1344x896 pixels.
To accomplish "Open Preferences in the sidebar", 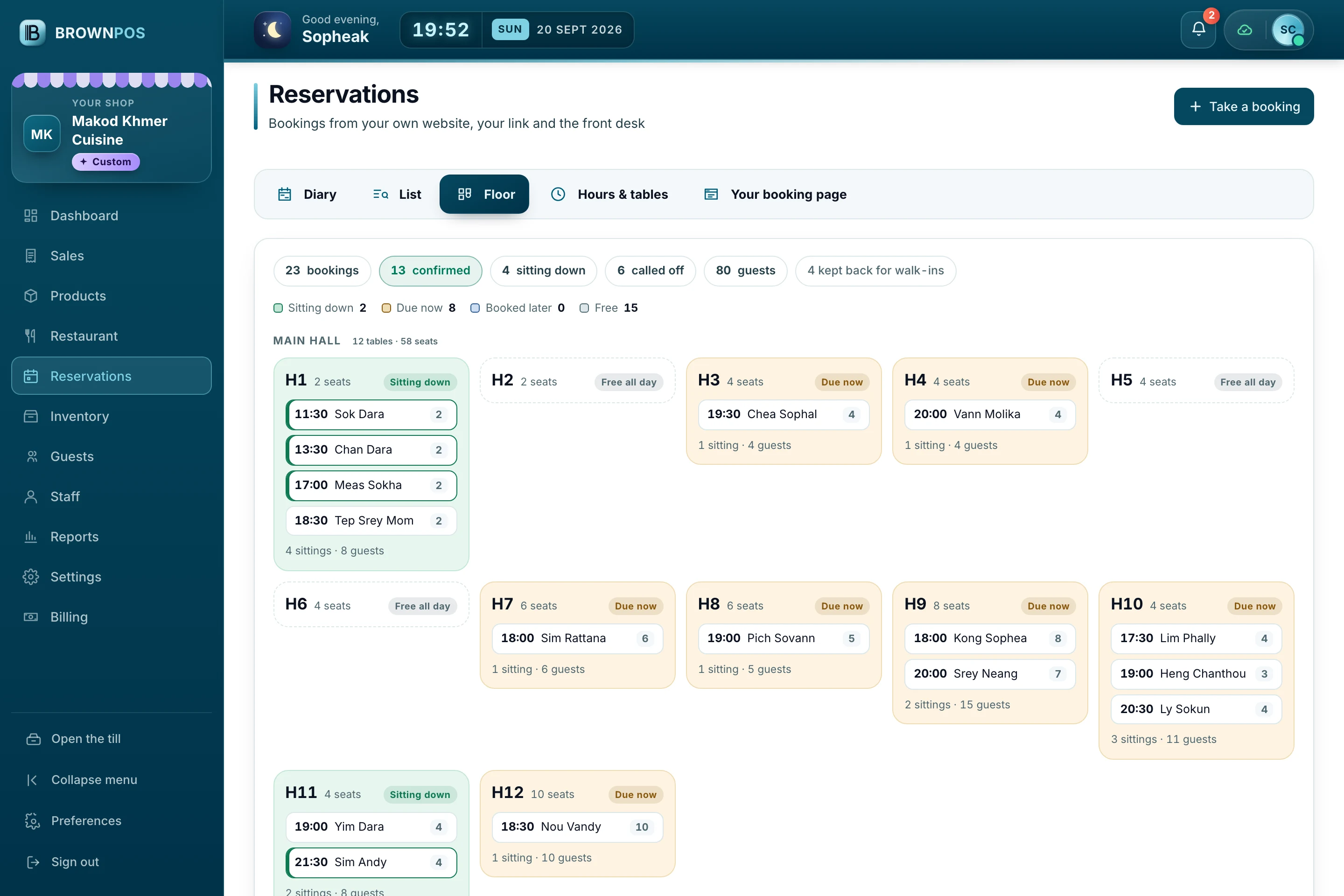I will (x=112, y=820).
